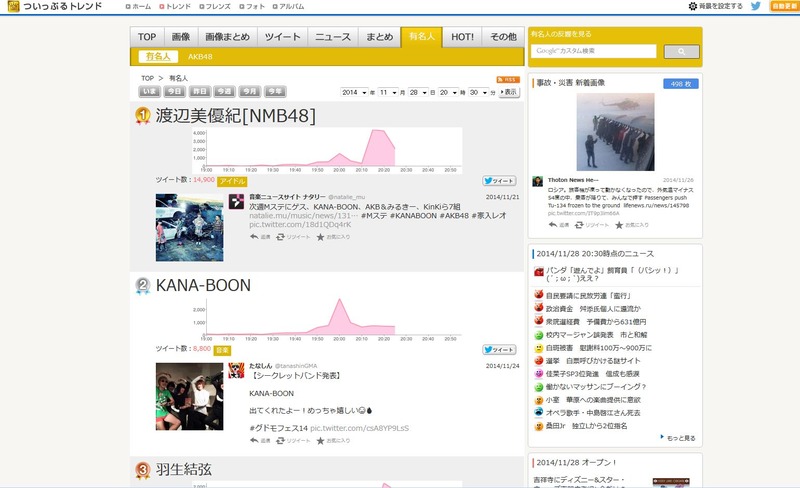The width and height of the screenshot is (800, 488).
Task: Click the 昨日 time filter button
Action: pyautogui.click(x=199, y=92)
